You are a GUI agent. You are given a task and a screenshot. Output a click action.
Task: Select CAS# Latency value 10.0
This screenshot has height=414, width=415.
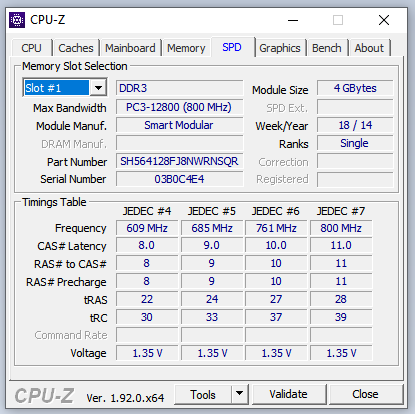276,245
